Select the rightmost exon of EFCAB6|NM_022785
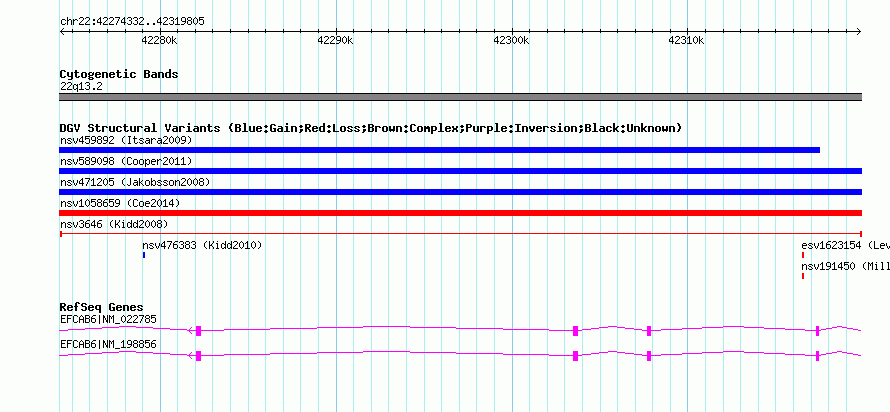 pos(817,331)
